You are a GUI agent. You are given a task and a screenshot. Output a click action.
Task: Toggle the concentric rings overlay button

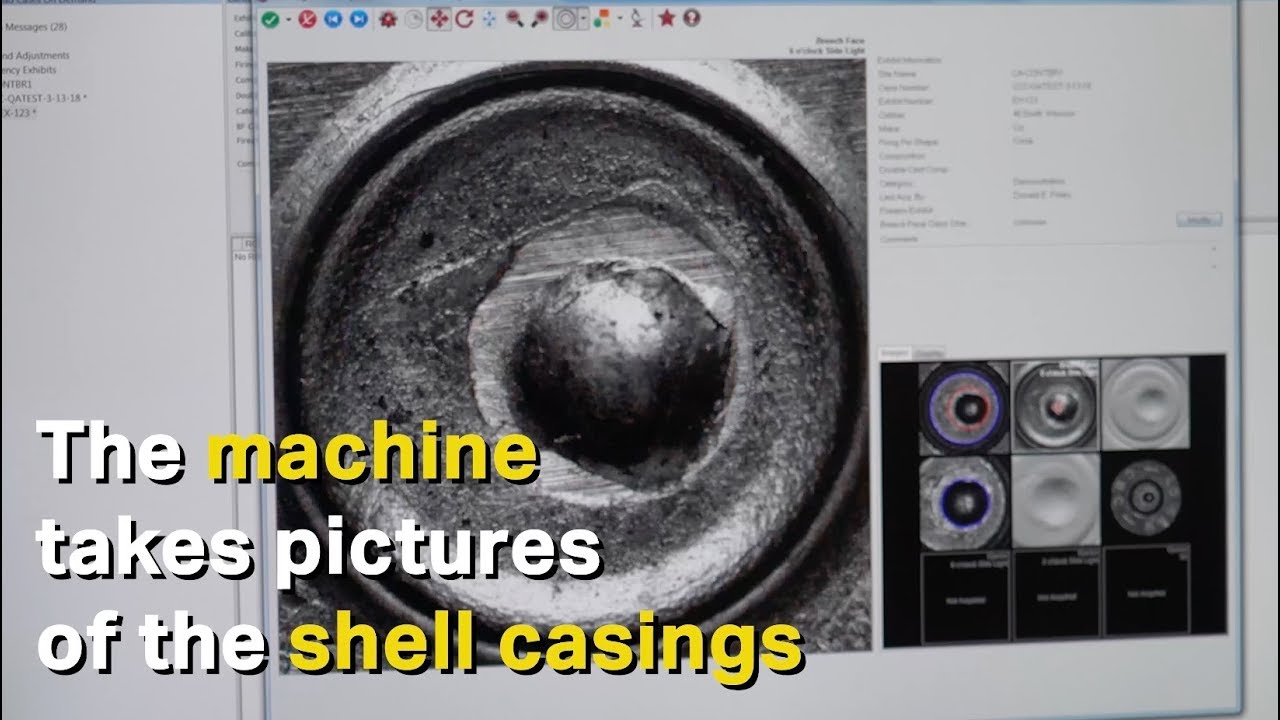566,19
